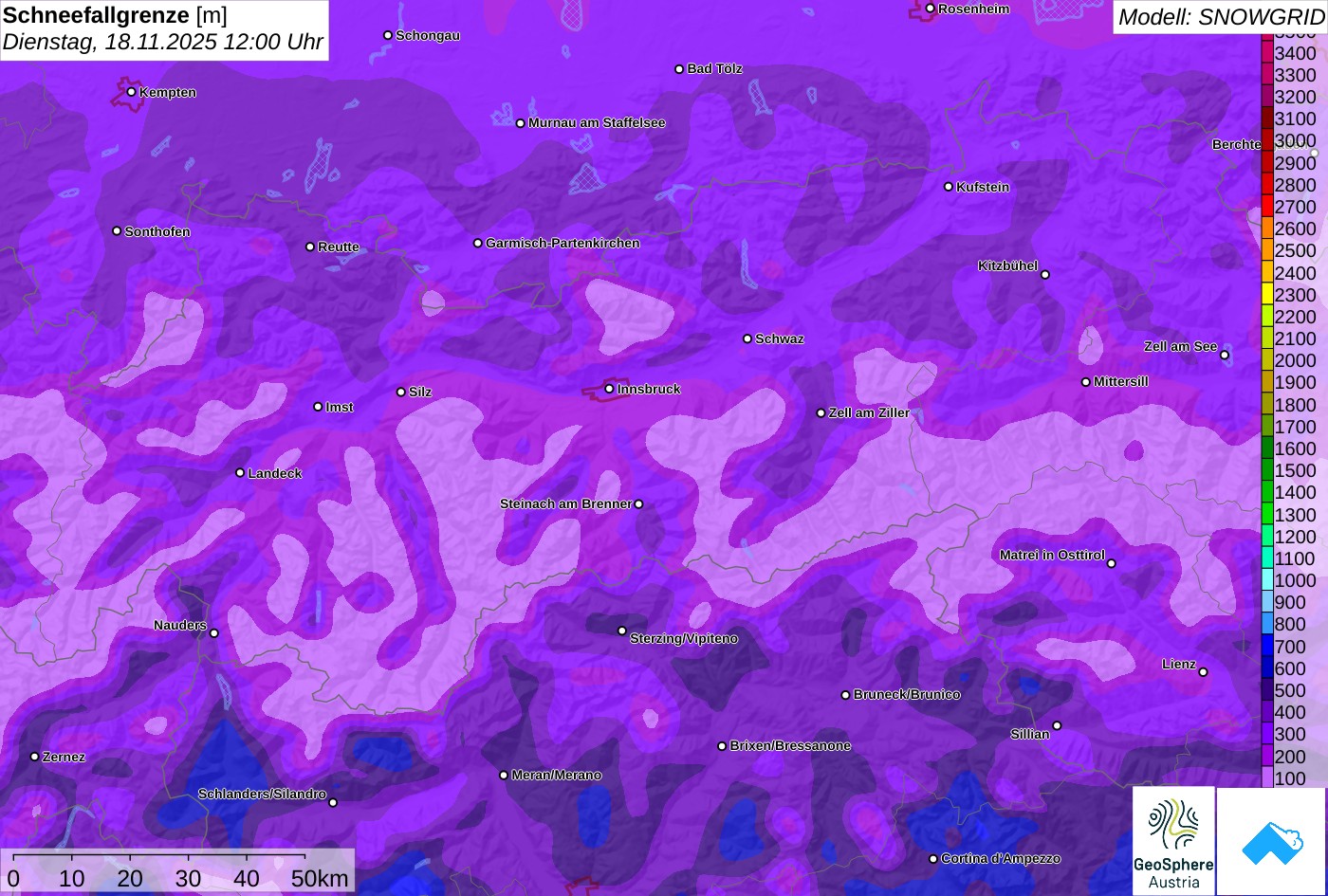Click the 2300 m yellow legend swatch
Screen dimensions: 1328x896
pyautogui.click(x=1267, y=295)
